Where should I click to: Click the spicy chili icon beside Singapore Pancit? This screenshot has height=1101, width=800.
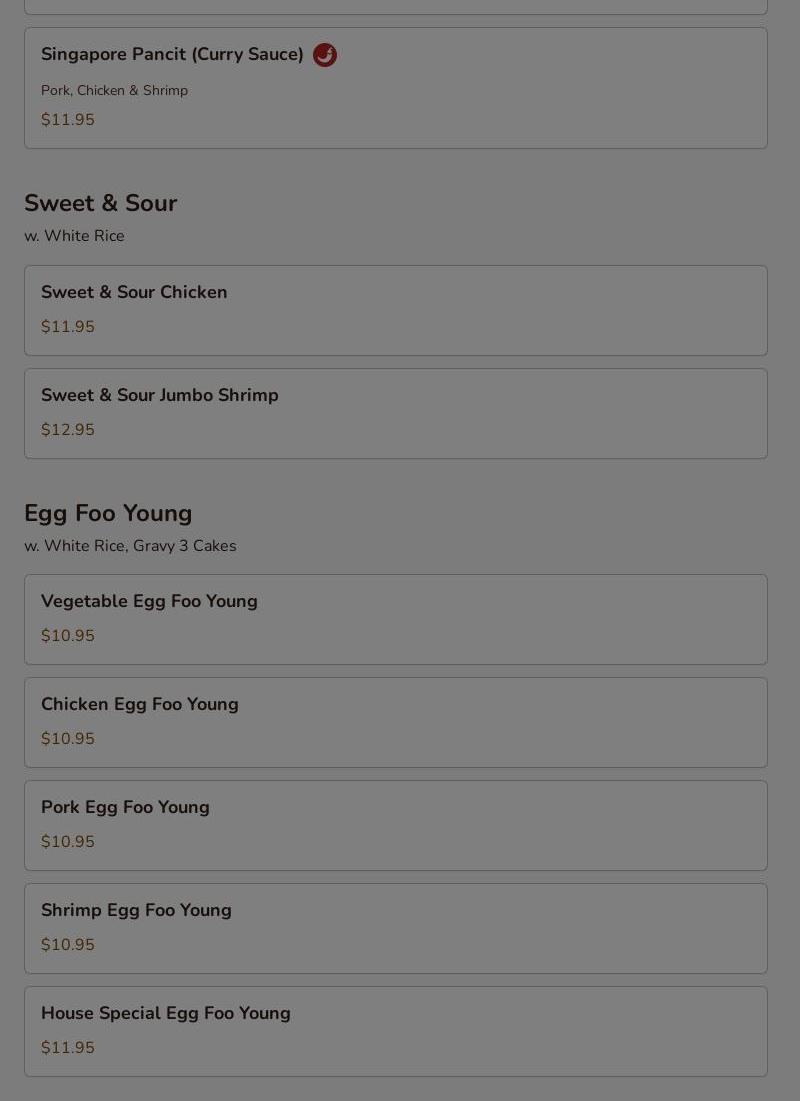pos(325,55)
